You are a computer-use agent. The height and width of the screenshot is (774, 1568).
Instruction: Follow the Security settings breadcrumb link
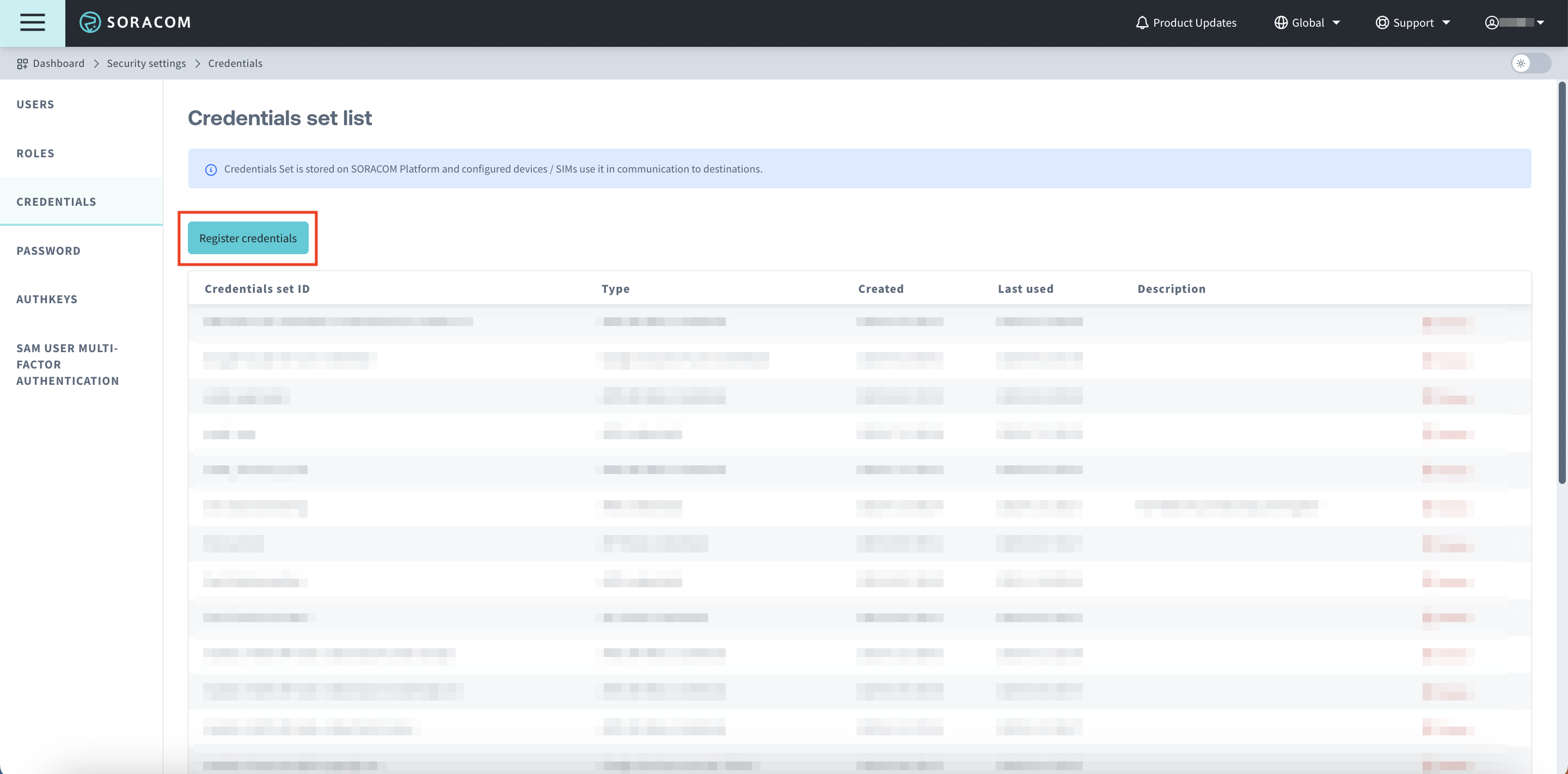(146, 63)
